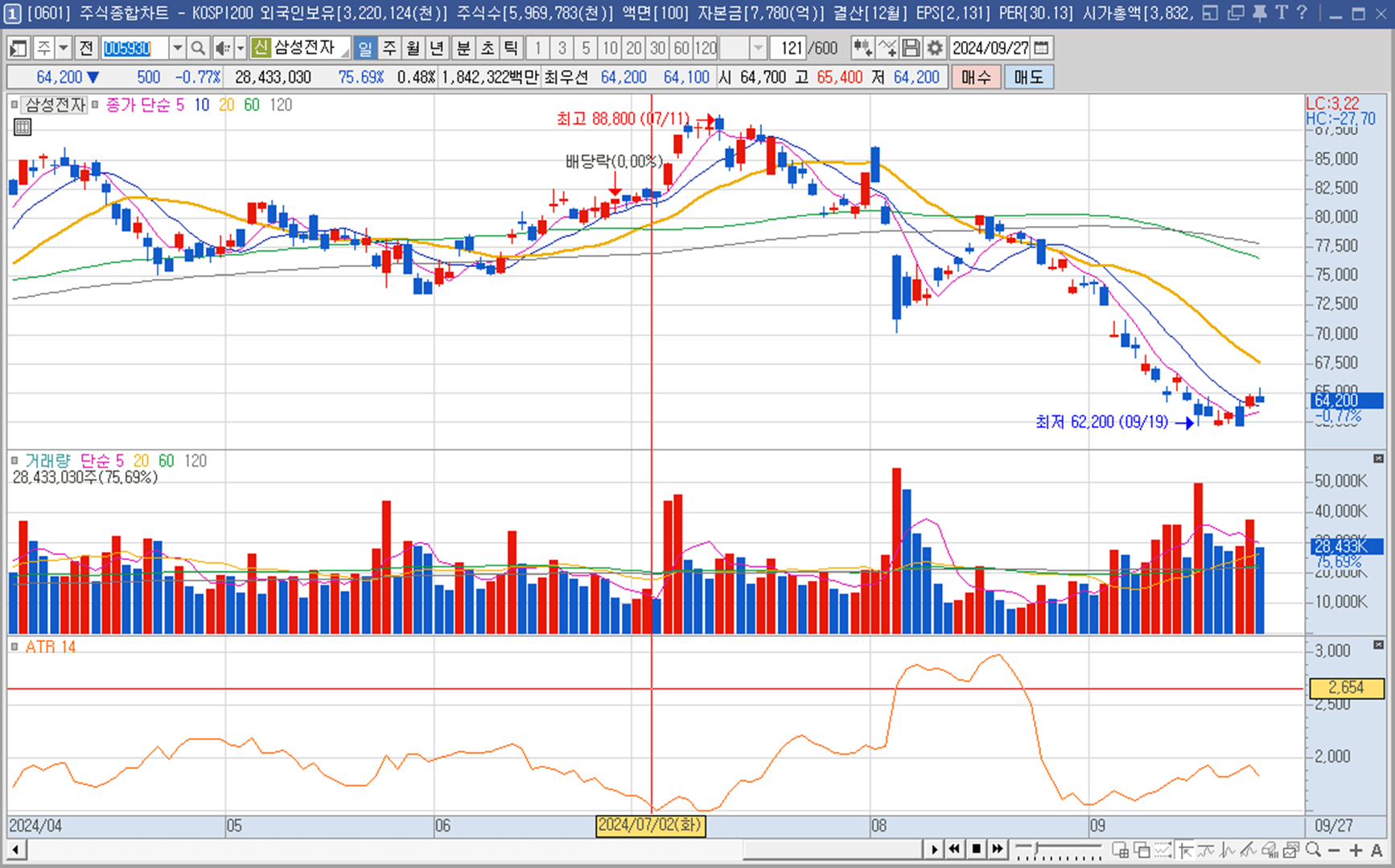Select the 초 second chart period

pos(488,48)
